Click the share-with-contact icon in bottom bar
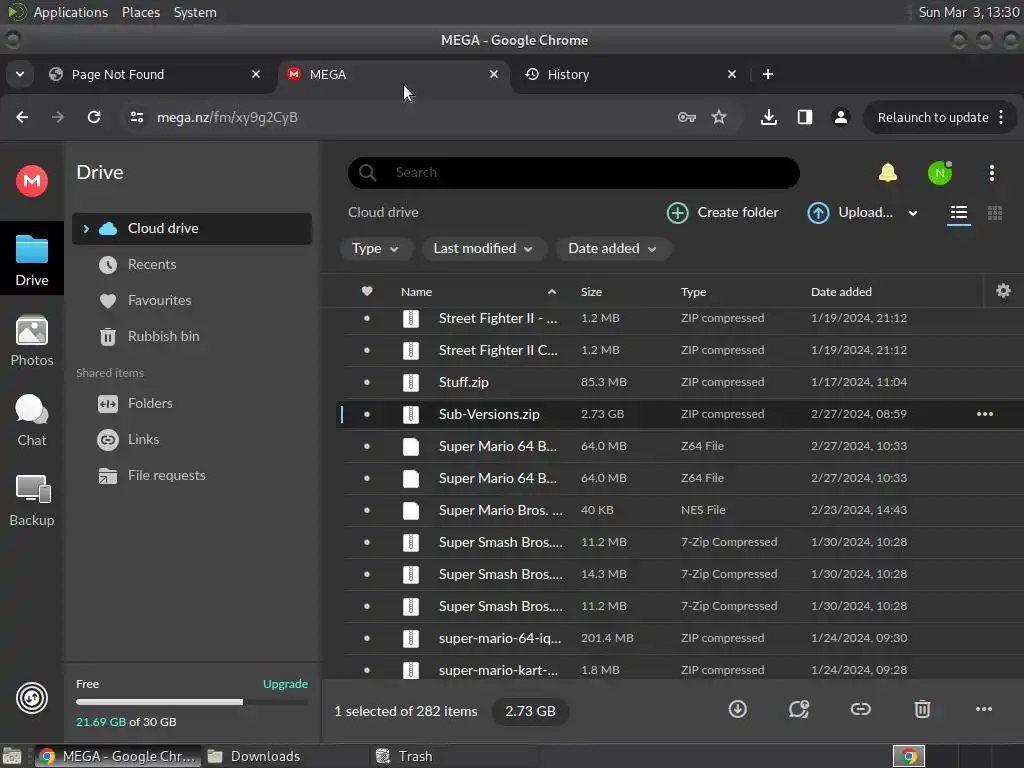The image size is (1024, 768). [799, 709]
